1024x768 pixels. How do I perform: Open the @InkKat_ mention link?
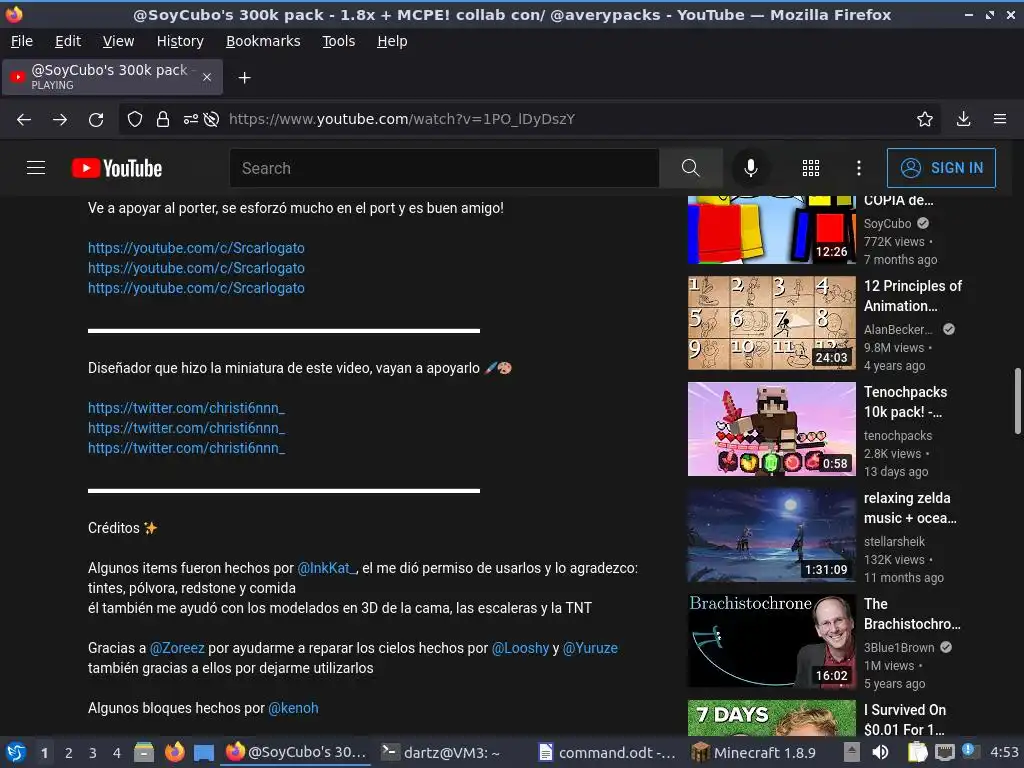coord(327,568)
